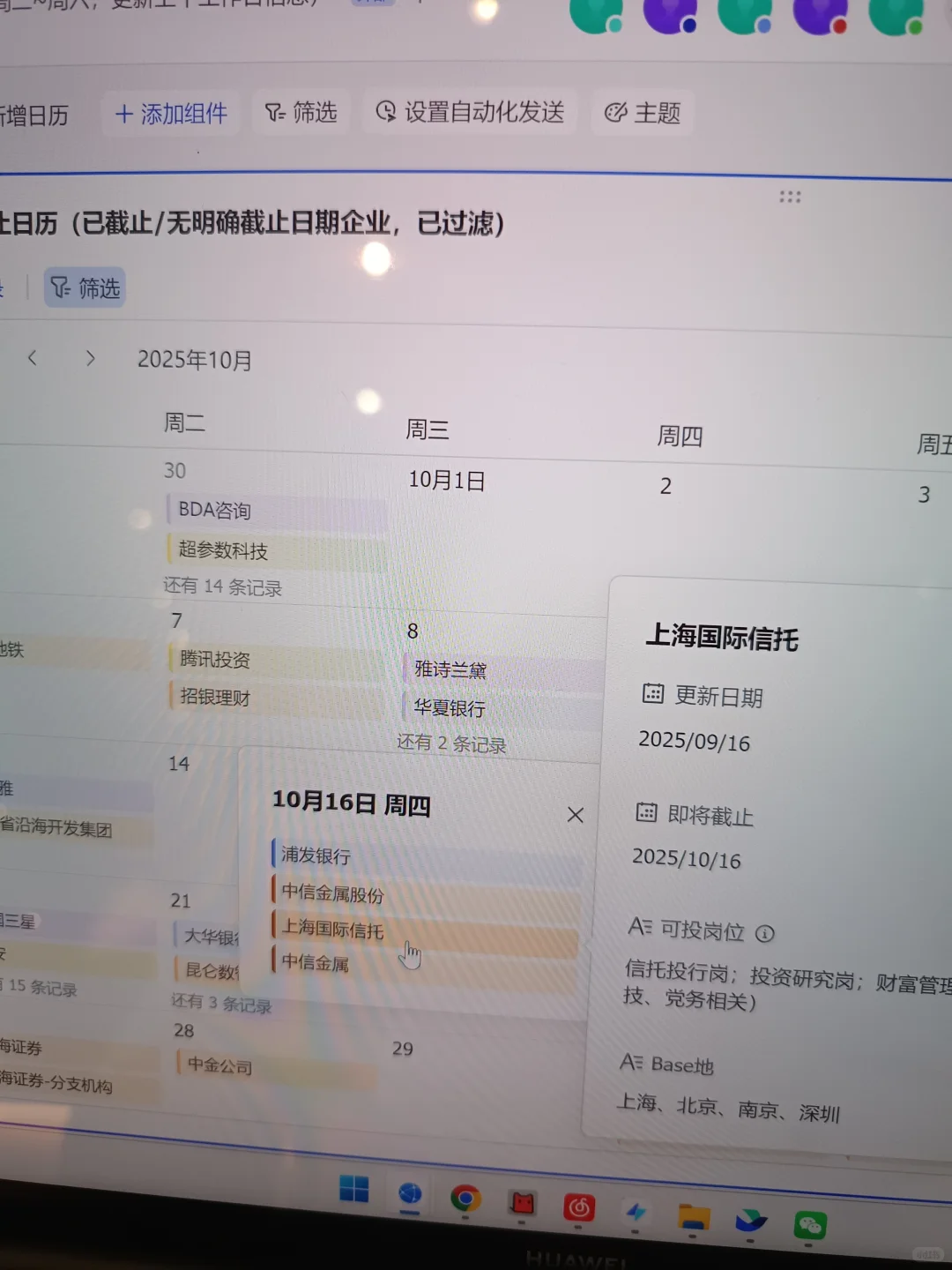Viewport: 952px width, 1270px height.
Task: Open the 大华银行 event on the 21st
Action: tap(208, 937)
